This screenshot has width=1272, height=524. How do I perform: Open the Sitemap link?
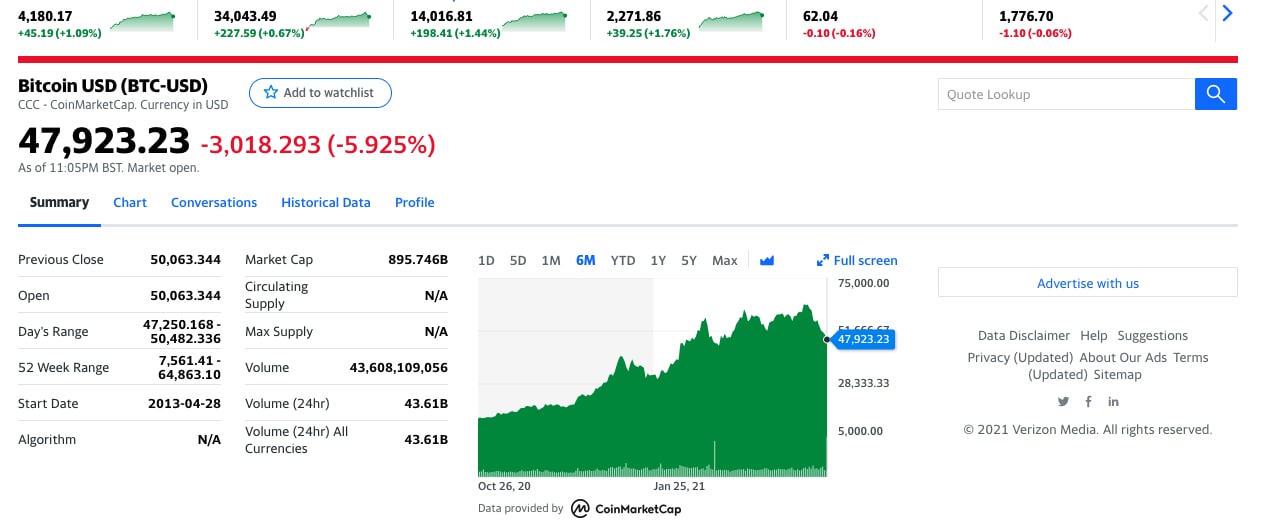click(1117, 375)
